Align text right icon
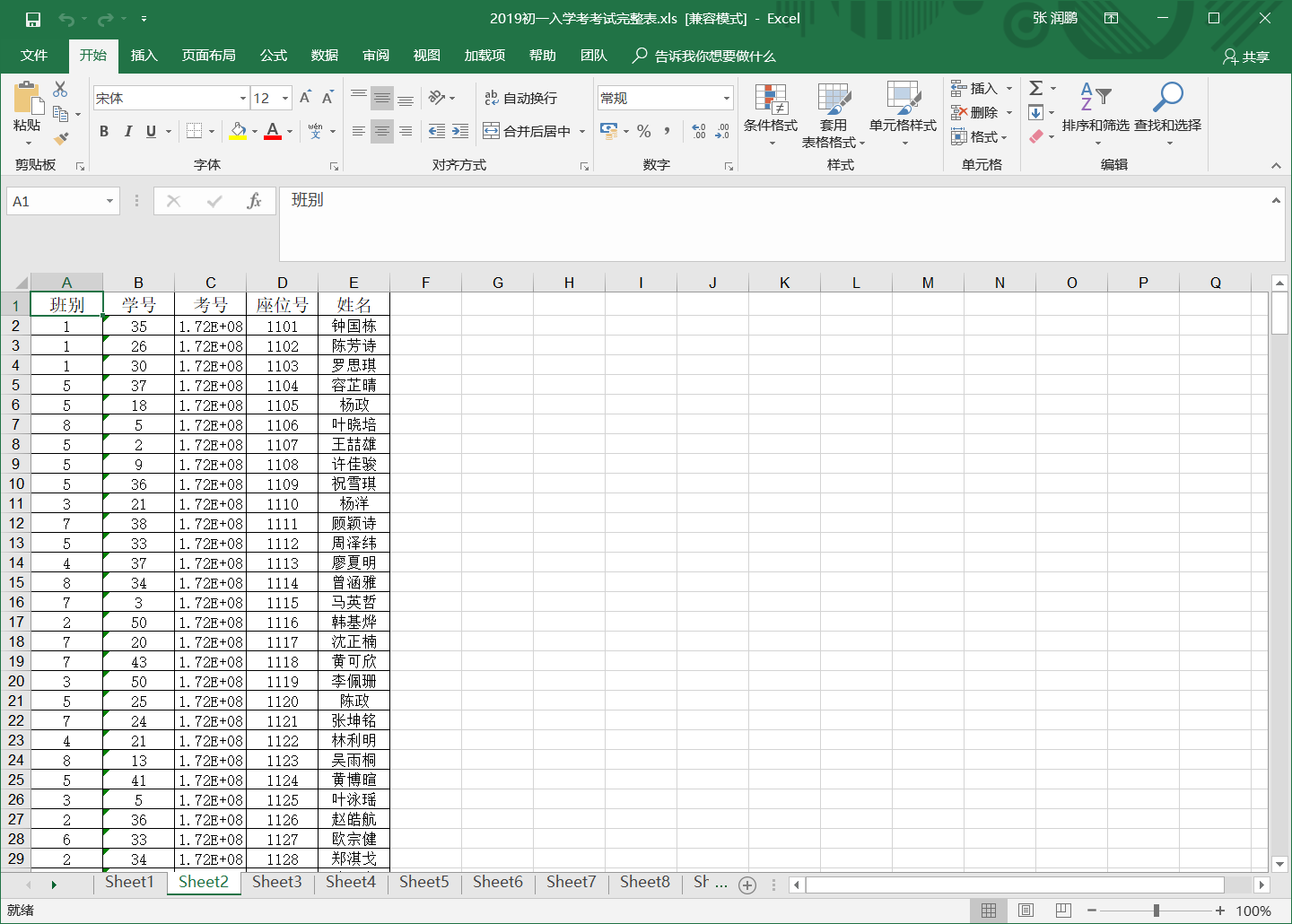This screenshot has height=924, width=1292. pos(406,131)
